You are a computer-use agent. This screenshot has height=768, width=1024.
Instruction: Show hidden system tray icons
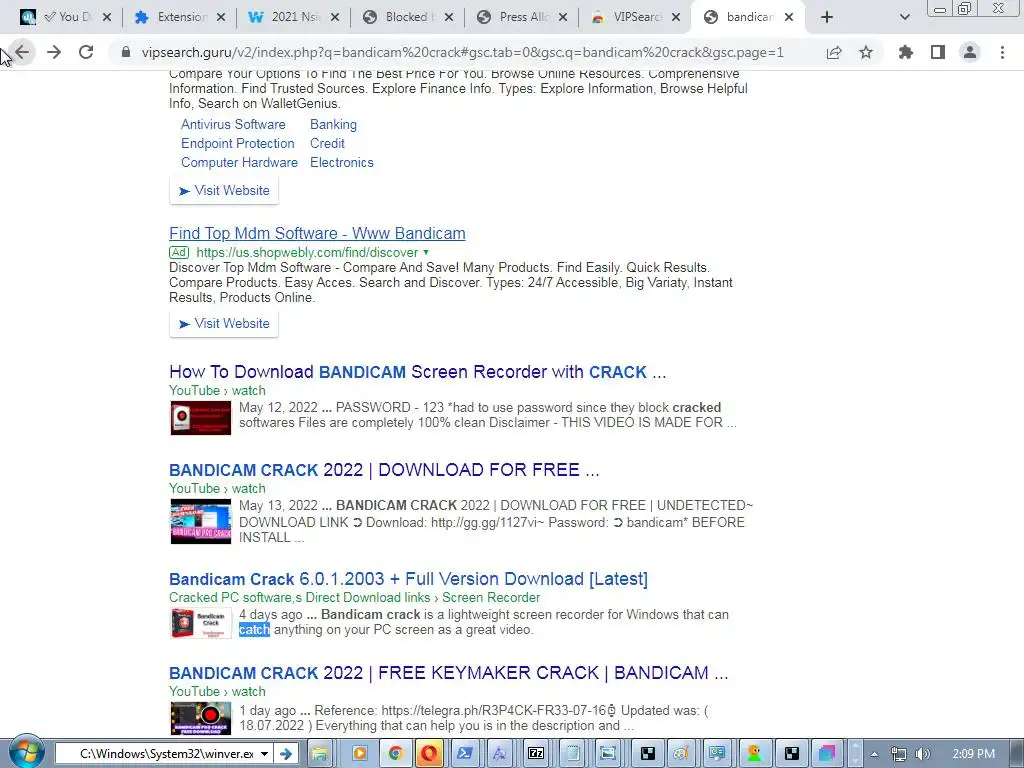coord(874,754)
